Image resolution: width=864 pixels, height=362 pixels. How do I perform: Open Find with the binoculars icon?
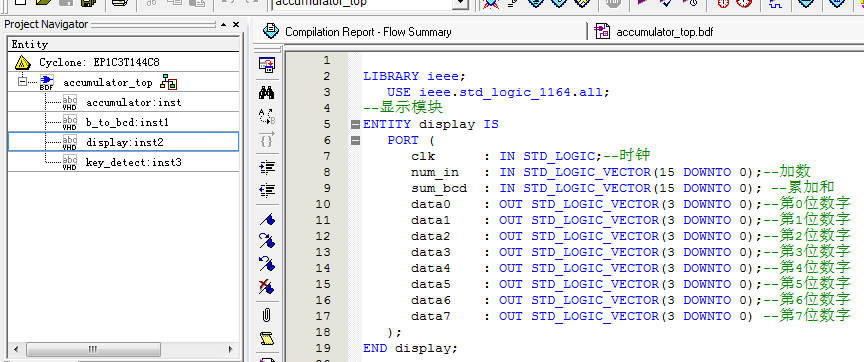pos(267,92)
